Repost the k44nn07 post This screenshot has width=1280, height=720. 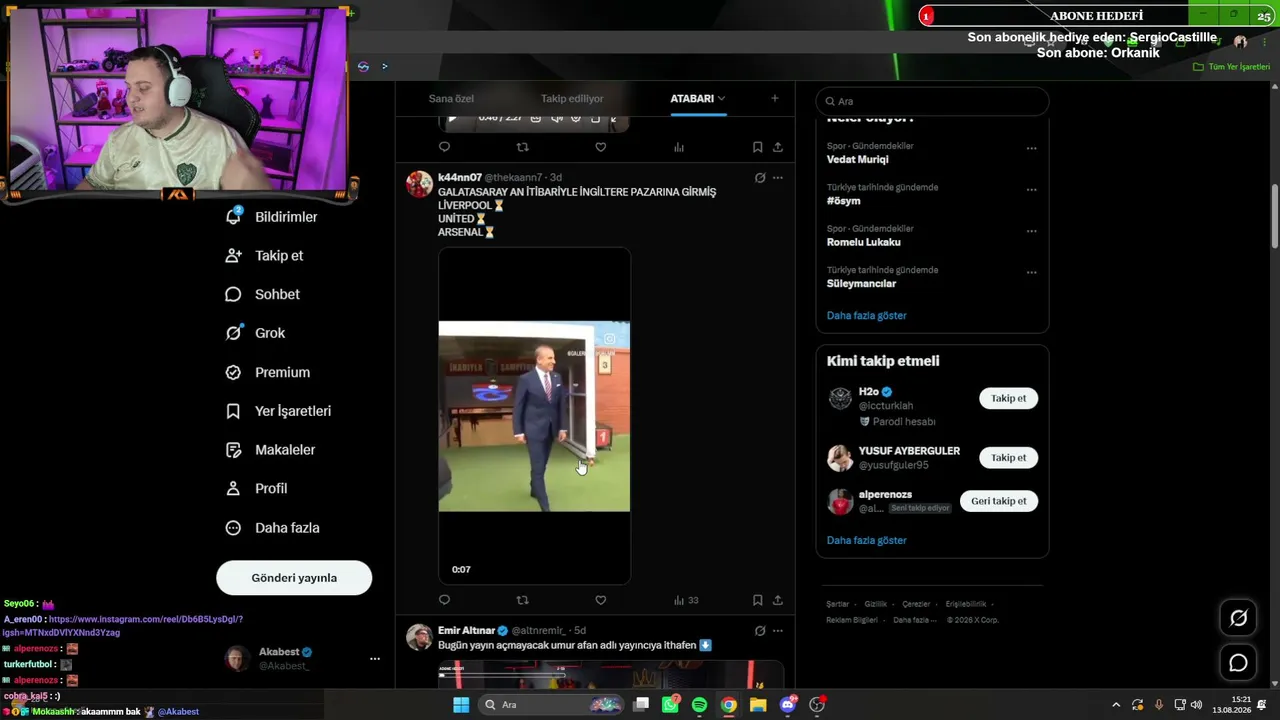(522, 600)
